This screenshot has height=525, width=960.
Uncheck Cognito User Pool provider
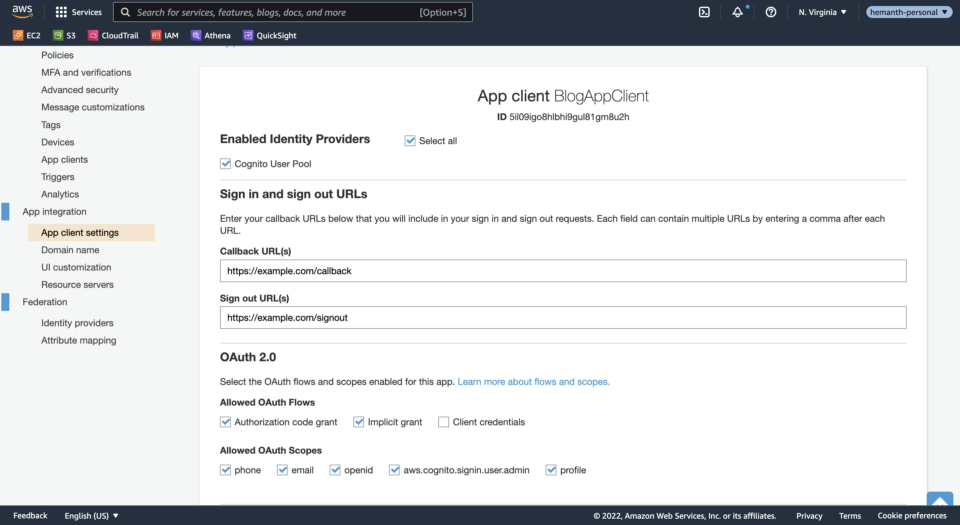225,164
